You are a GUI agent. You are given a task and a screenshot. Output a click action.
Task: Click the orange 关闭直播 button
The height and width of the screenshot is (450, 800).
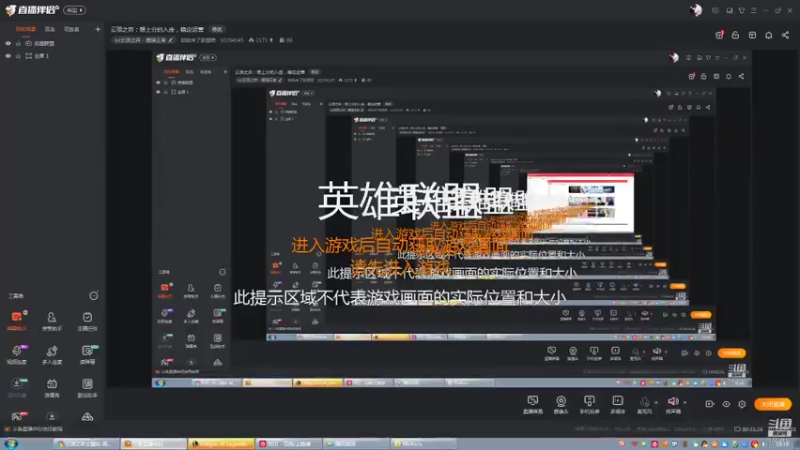tap(772, 404)
